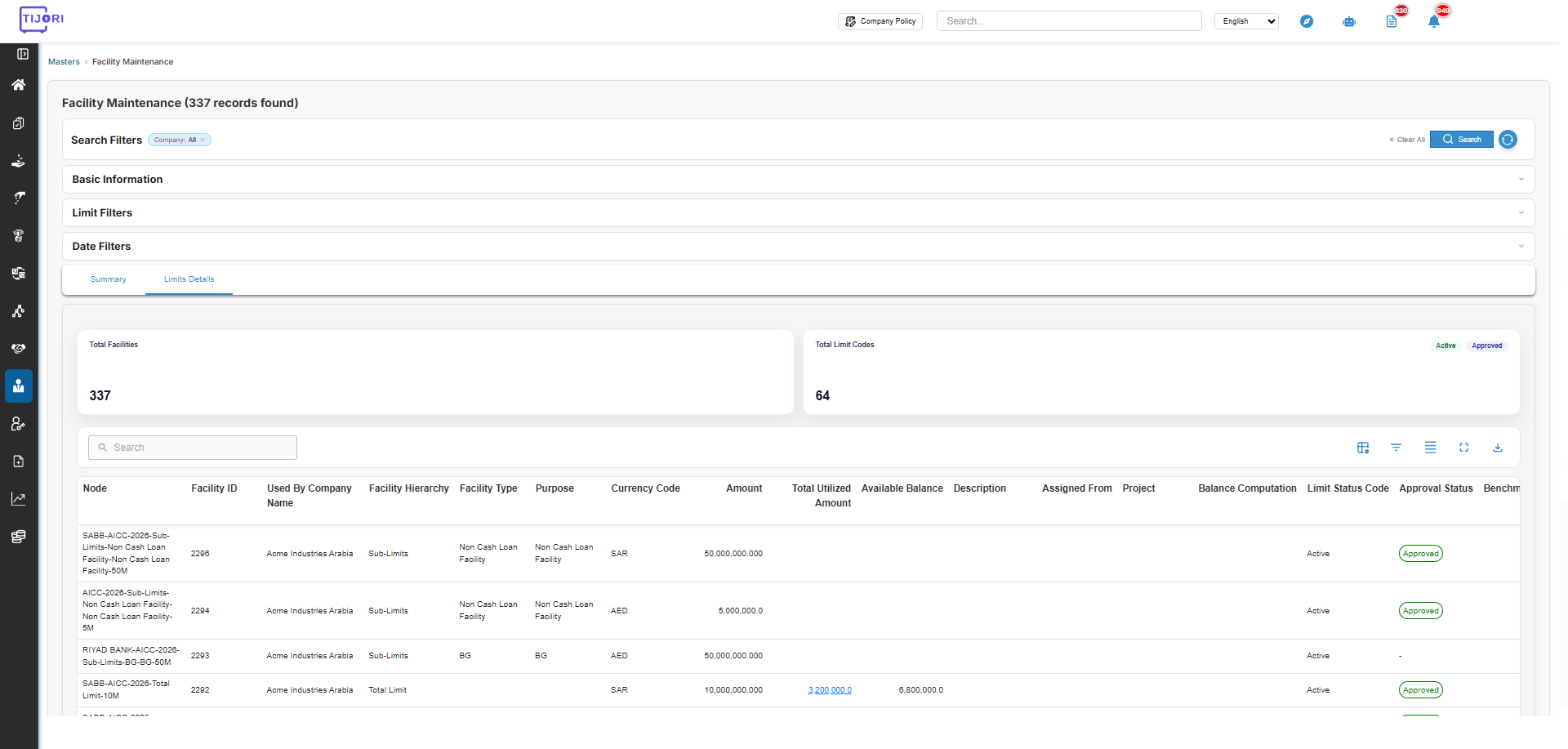Select the SABB-AICC-2026-Total Limit-10M node
The image size is (1568, 749).
(126, 690)
